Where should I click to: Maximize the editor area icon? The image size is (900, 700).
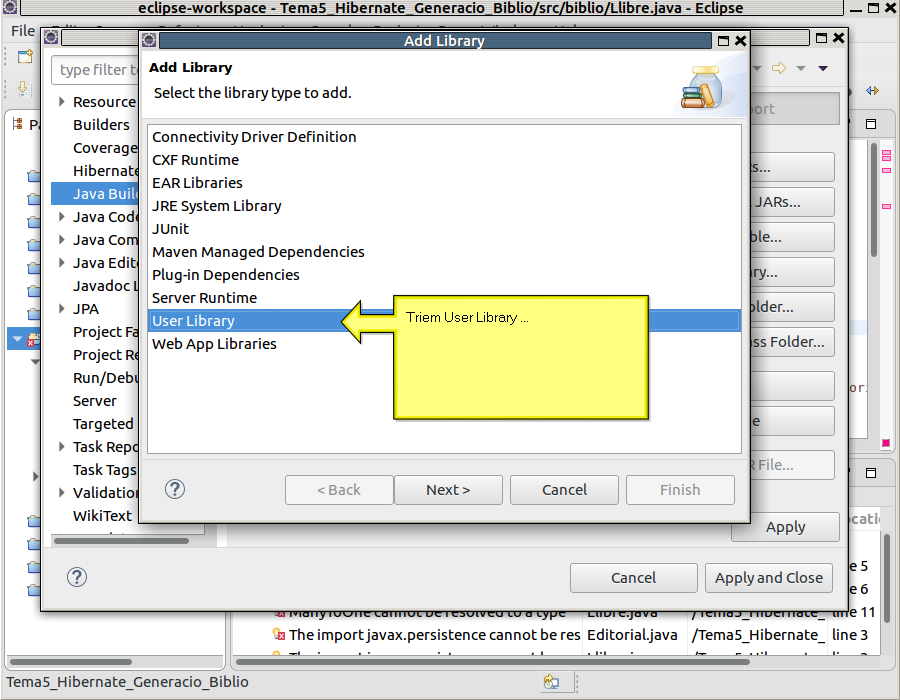(871, 124)
